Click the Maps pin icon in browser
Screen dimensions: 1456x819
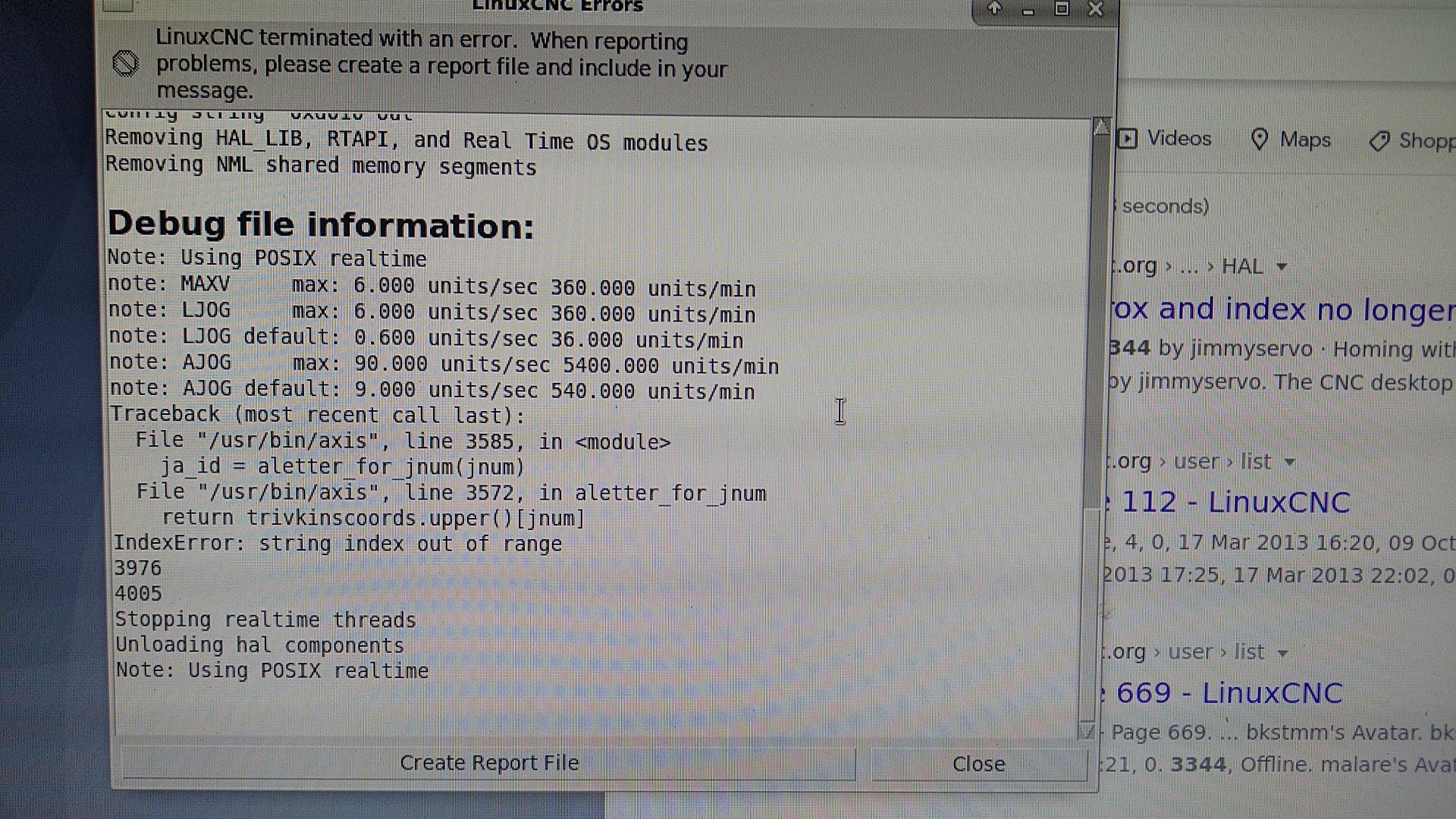pyautogui.click(x=1260, y=140)
